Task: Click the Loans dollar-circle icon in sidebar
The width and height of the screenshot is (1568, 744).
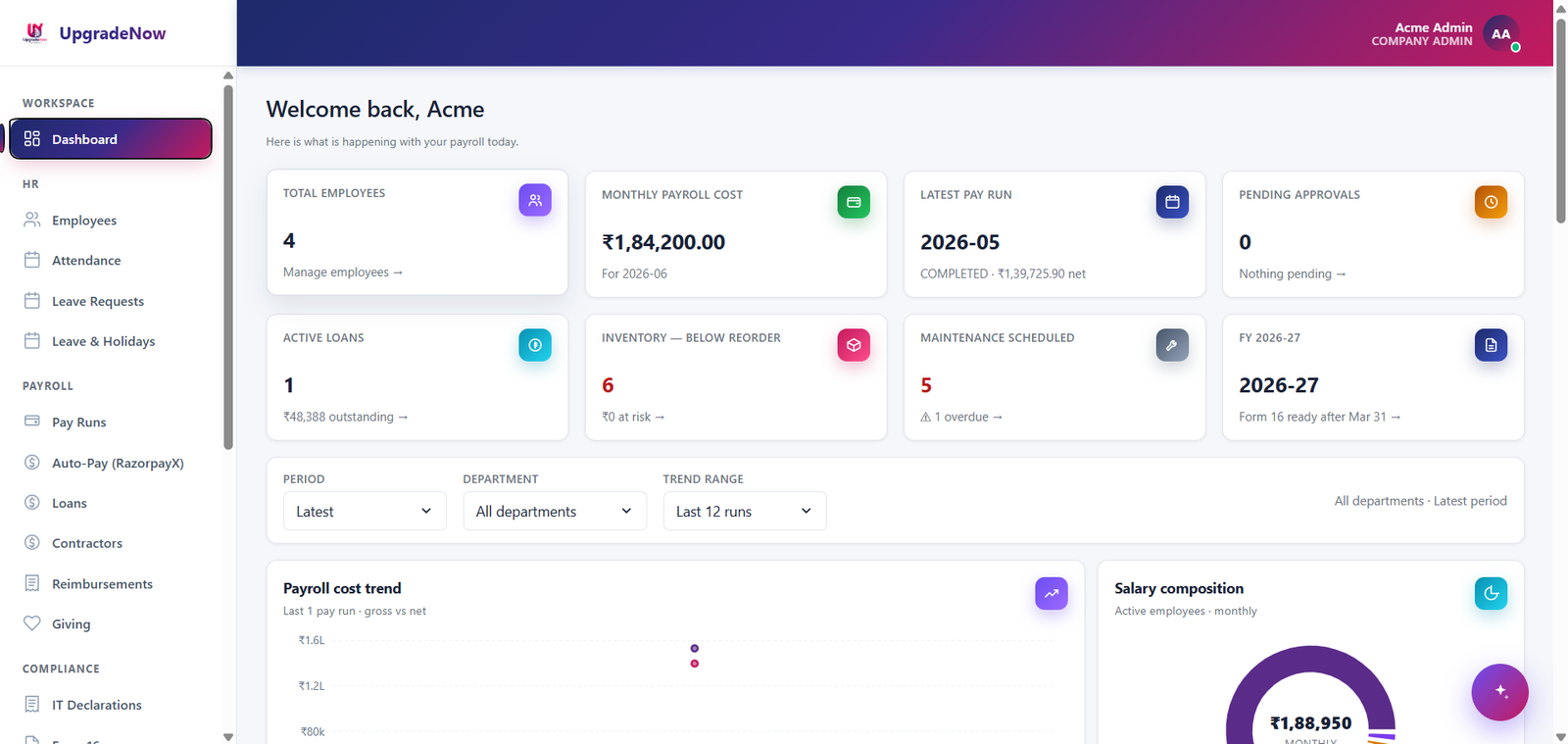Action: (32, 503)
